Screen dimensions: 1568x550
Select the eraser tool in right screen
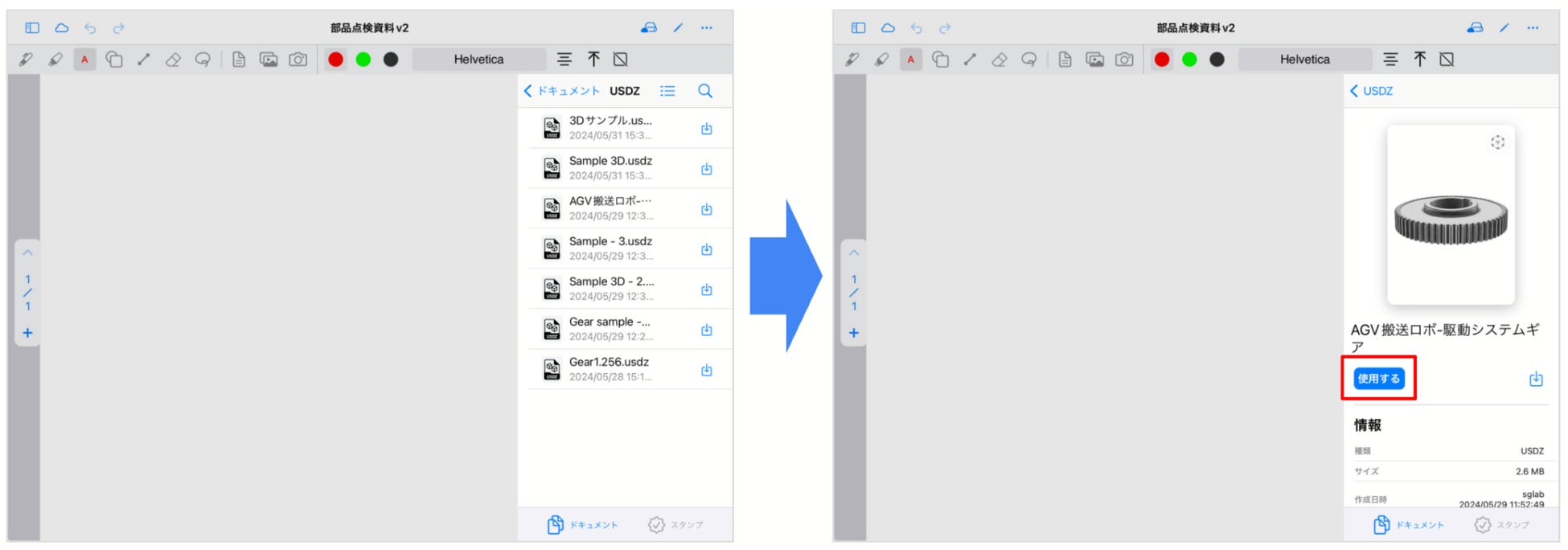pos(999,60)
